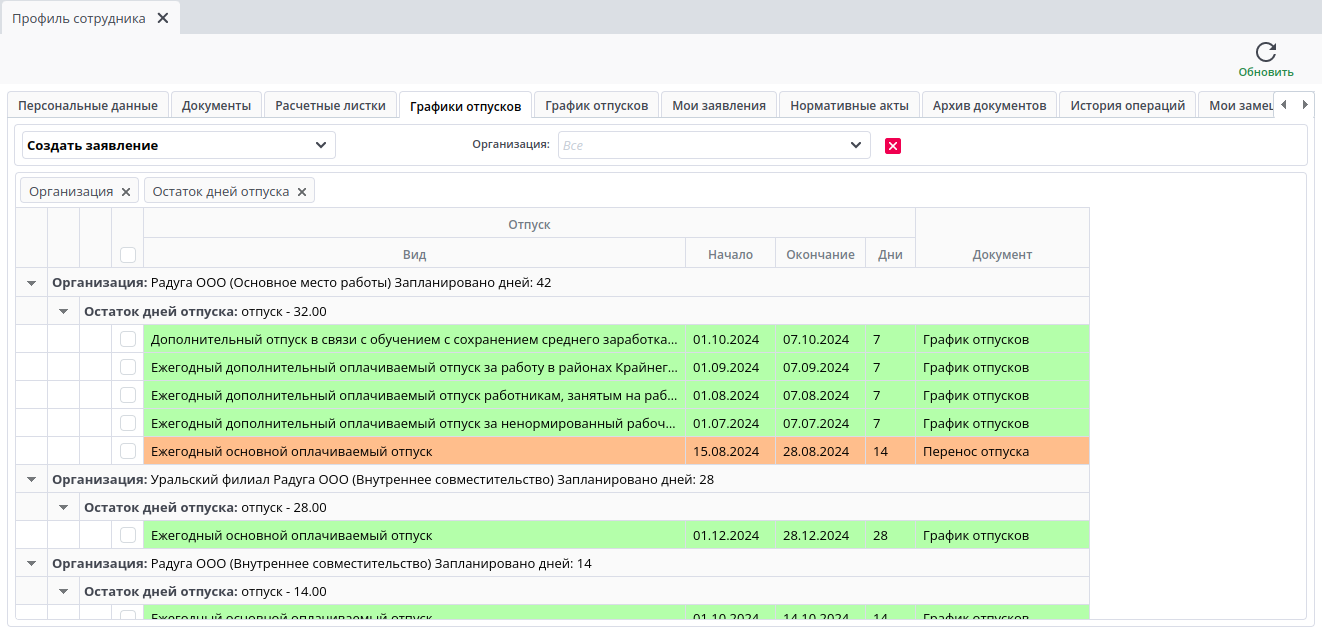Collapse the Уральский филиал Радуга ООО group
Image resolution: width=1322 pixels, height=630 pixels.
pyautogui.click(x=31, y=480)
